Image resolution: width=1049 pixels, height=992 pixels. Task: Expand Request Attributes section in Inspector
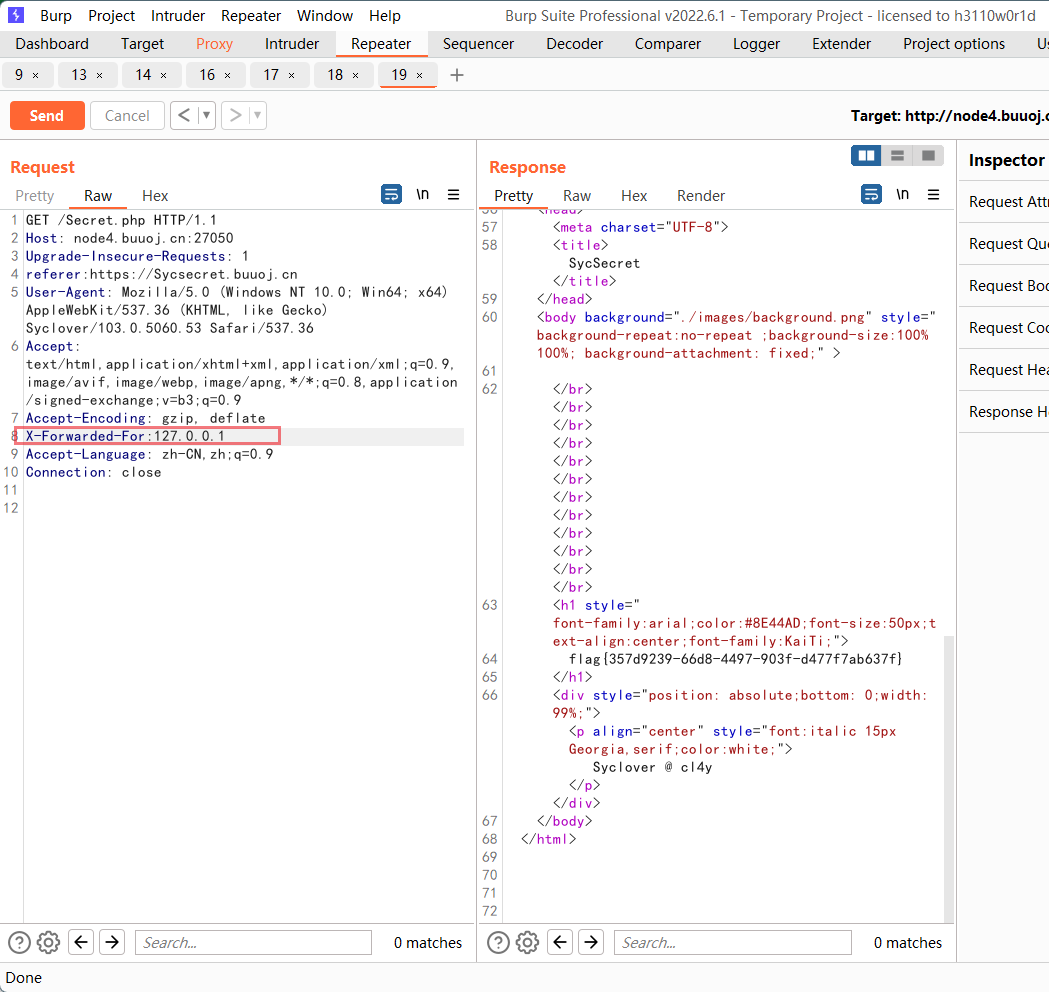[x=1008, y=202]
